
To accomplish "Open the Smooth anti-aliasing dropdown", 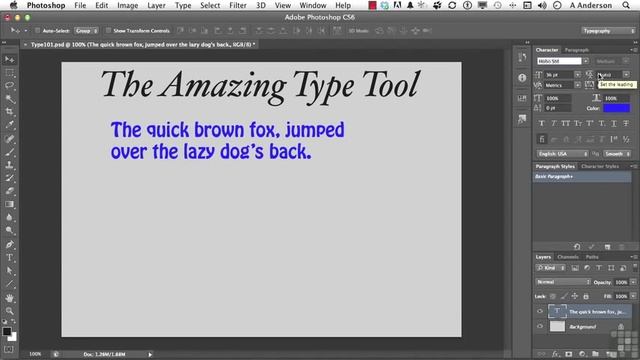I will 618,154.
